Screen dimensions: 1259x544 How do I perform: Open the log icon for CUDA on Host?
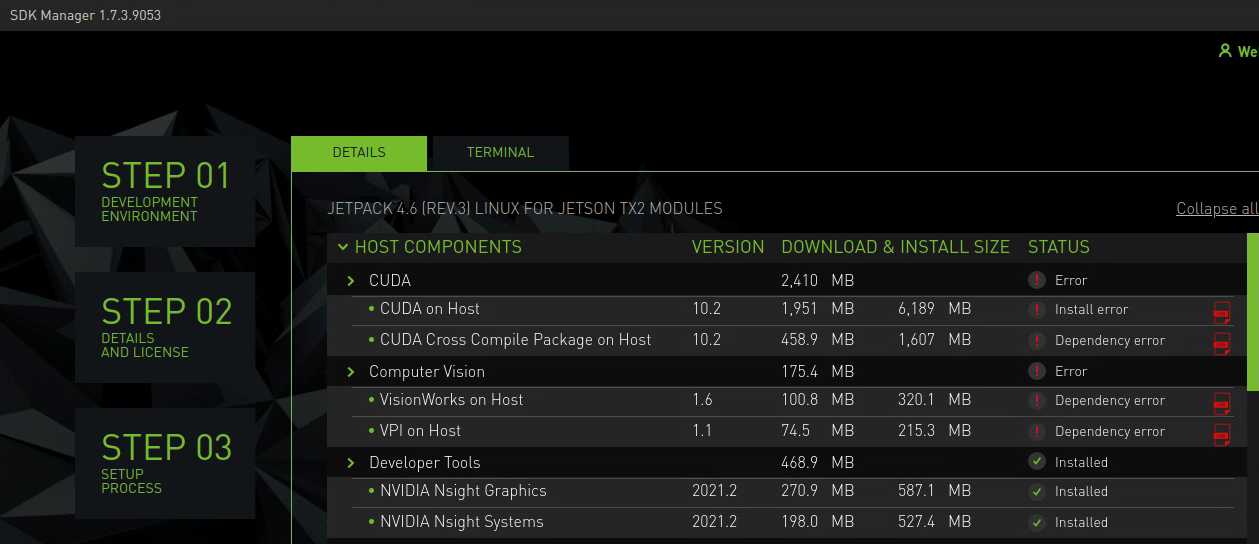1221,312
